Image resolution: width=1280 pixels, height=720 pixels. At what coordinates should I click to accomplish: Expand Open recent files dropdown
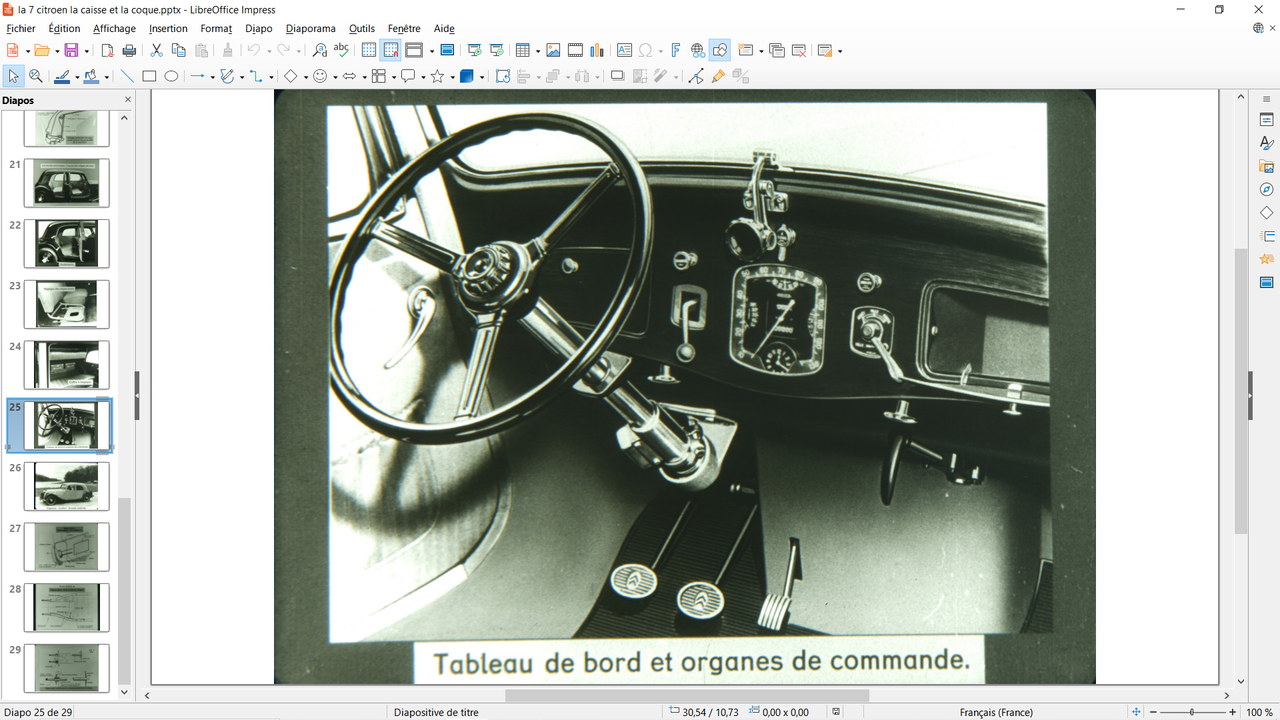pyautogui.click(x=55, y=51)
